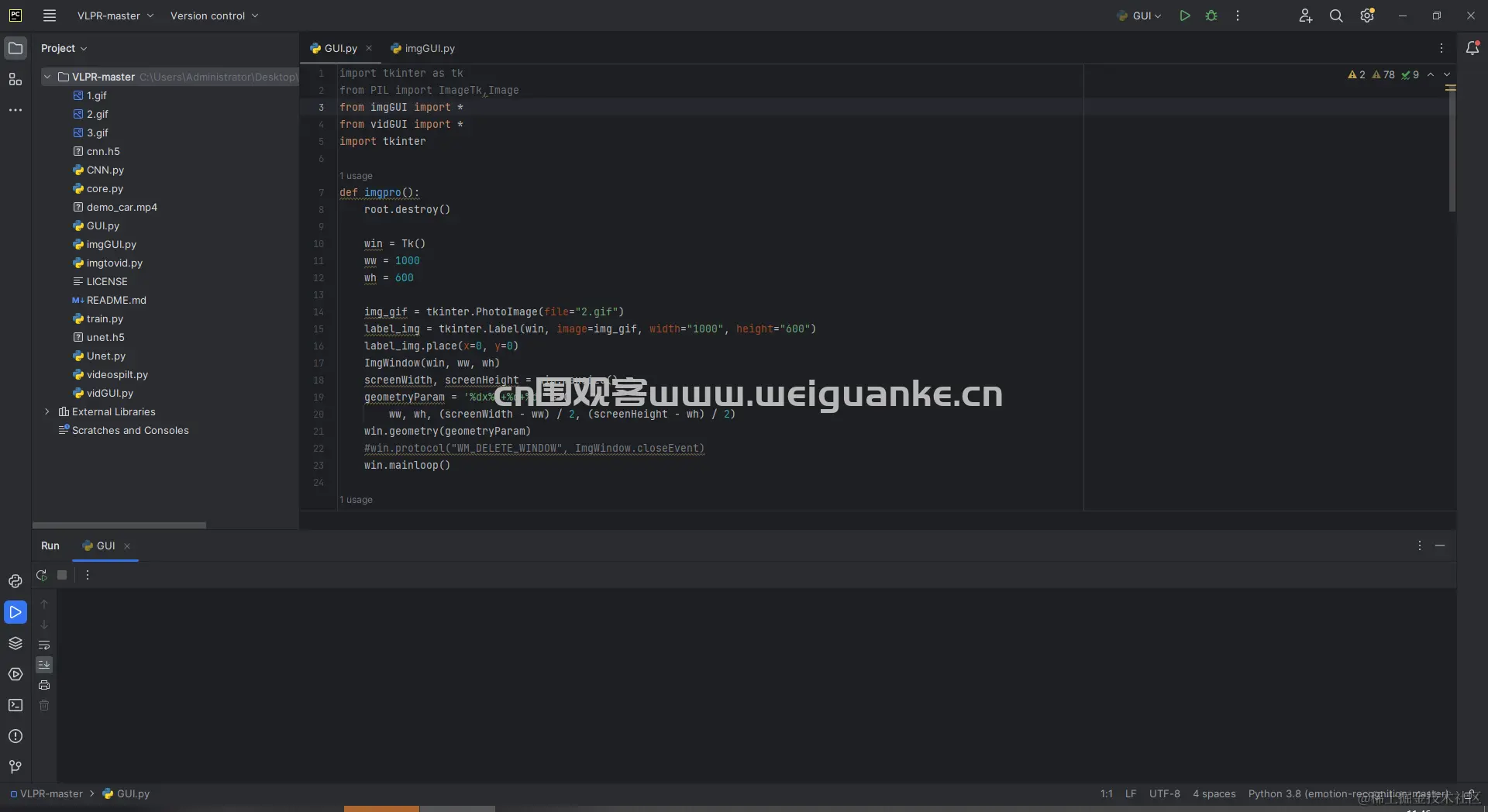Toggle soft-wrap in Run console
This screenshot has height=812, width=1488.
coord(44,645)
